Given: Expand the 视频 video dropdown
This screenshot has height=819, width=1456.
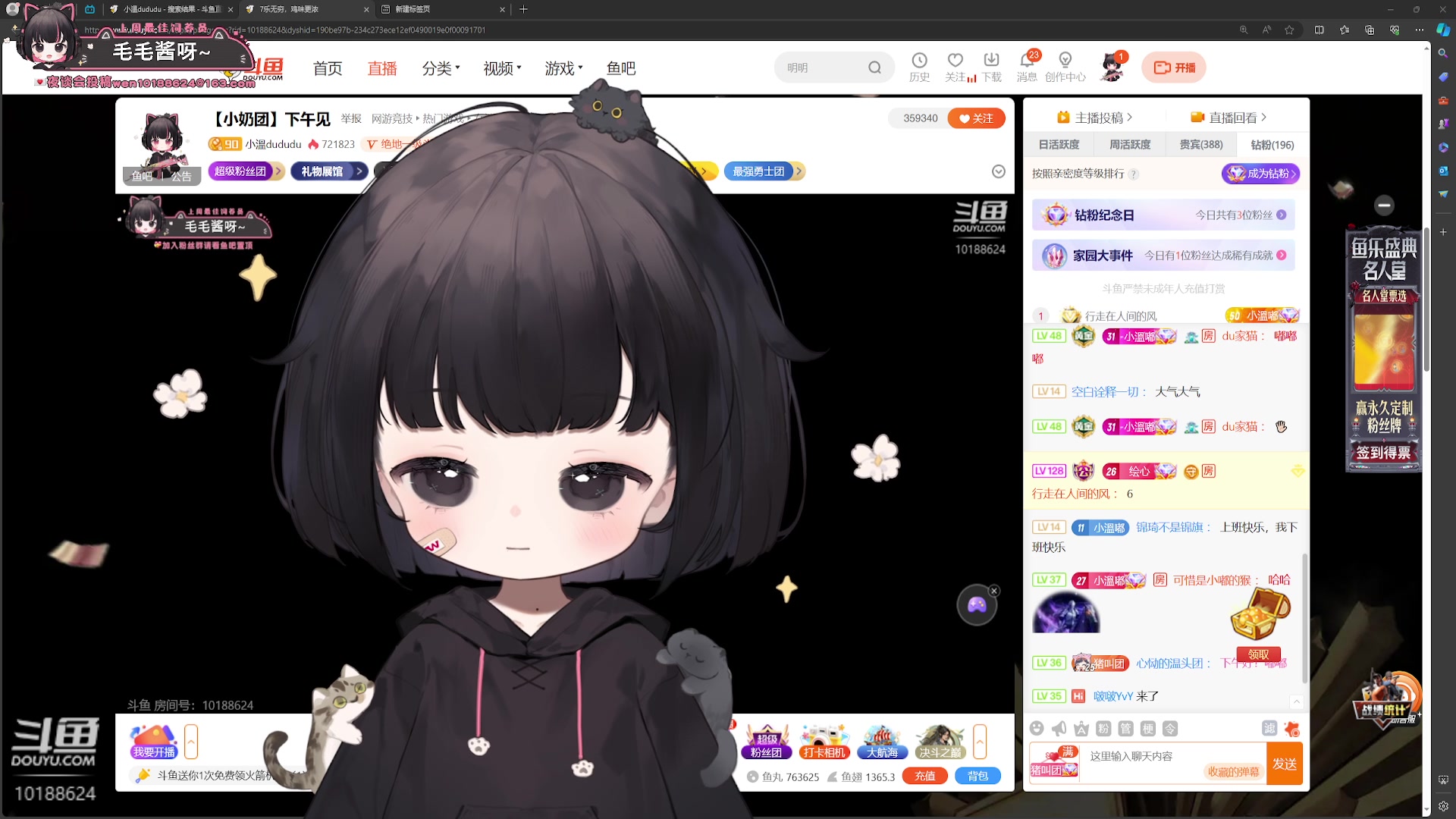Looking at the screenshot, I should click(502, 68).
